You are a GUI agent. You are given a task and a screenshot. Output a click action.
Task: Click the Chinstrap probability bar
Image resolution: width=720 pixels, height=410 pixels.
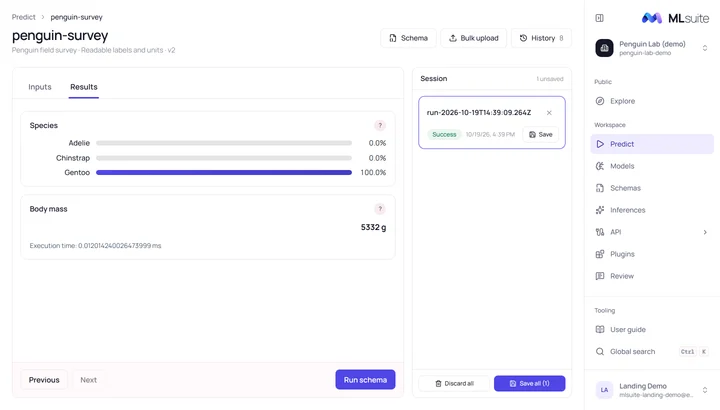pyautogui.click(x=224, y=158)
